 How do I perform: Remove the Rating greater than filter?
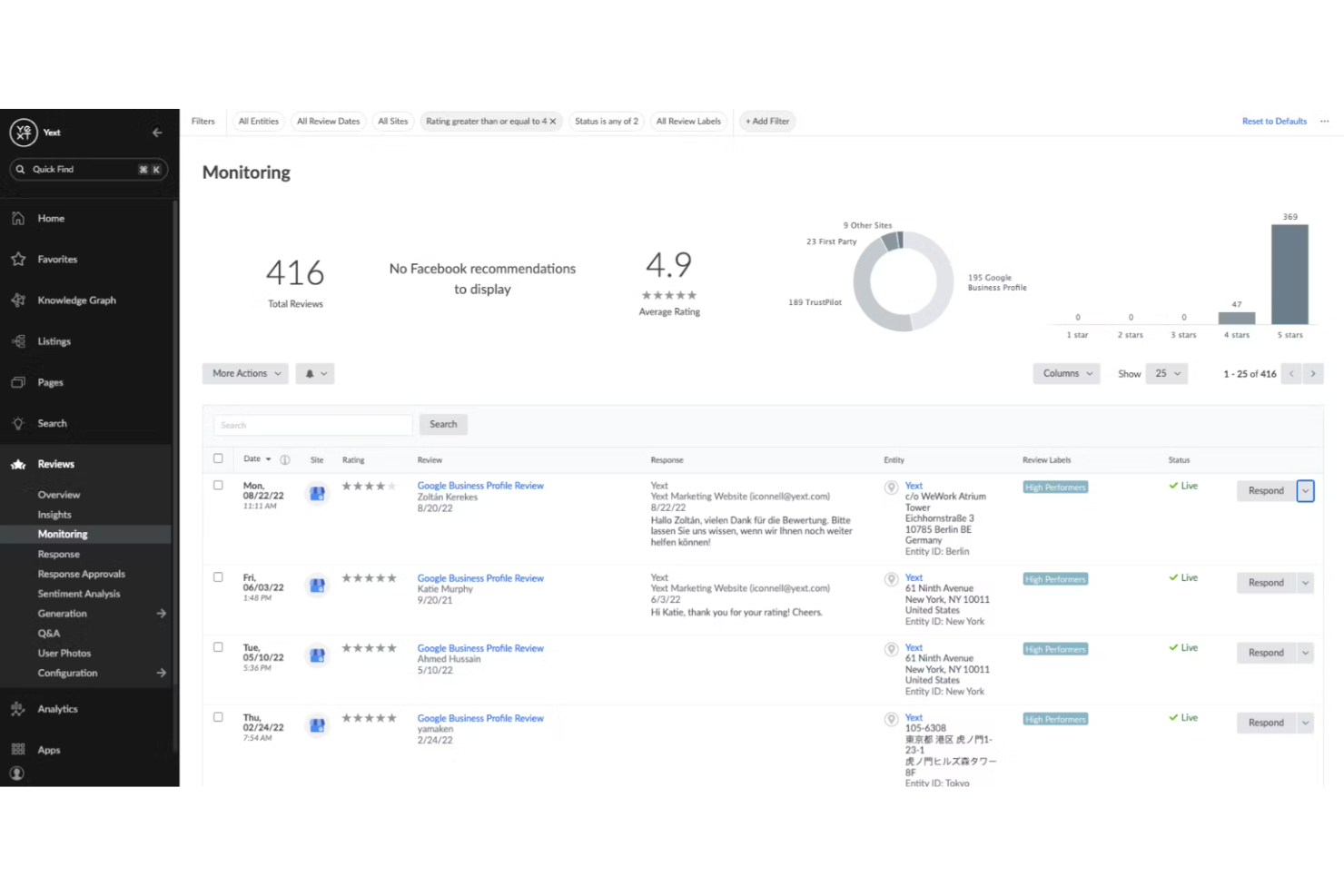pyautogui.click(x=553, y=122)
